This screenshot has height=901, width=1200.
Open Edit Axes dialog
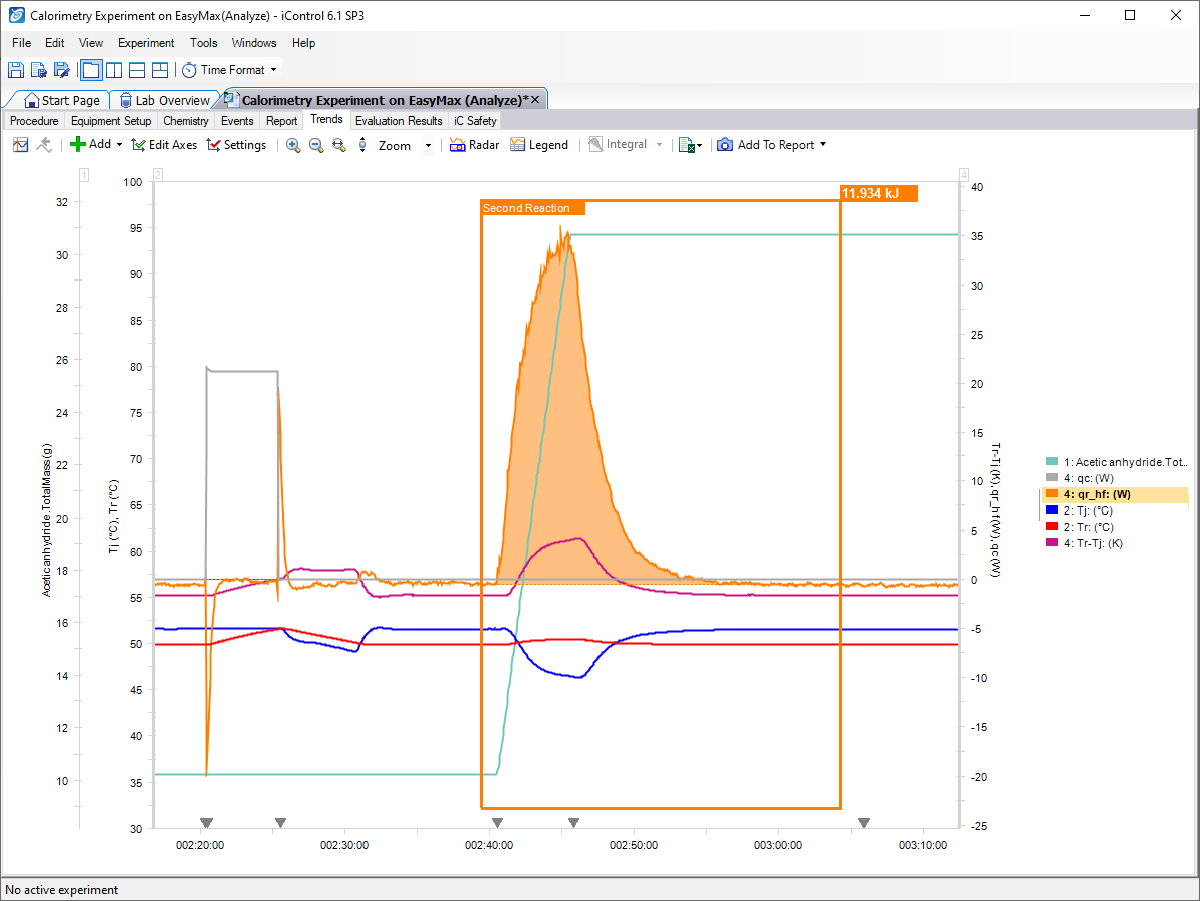coord(164,145)
